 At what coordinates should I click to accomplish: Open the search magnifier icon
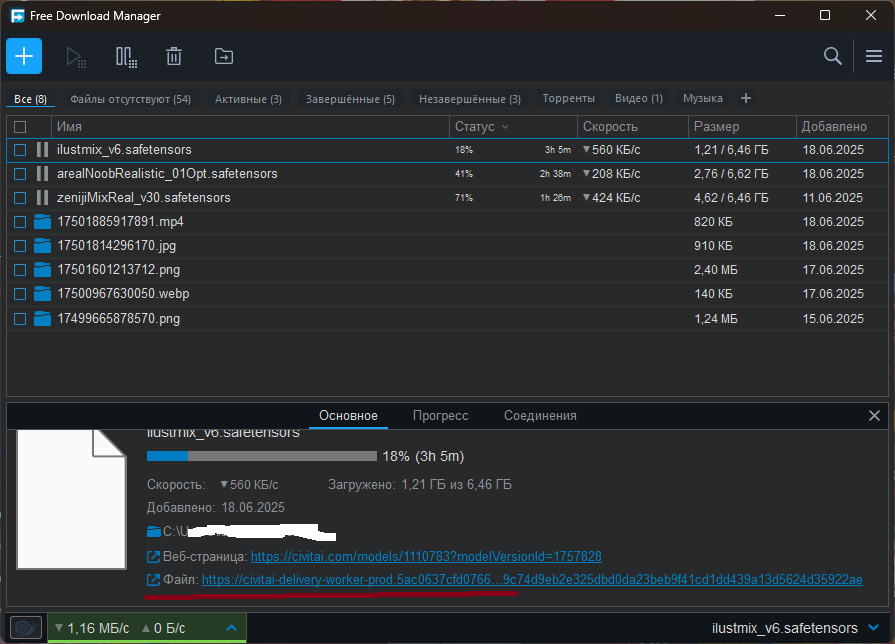click(833, 56)
